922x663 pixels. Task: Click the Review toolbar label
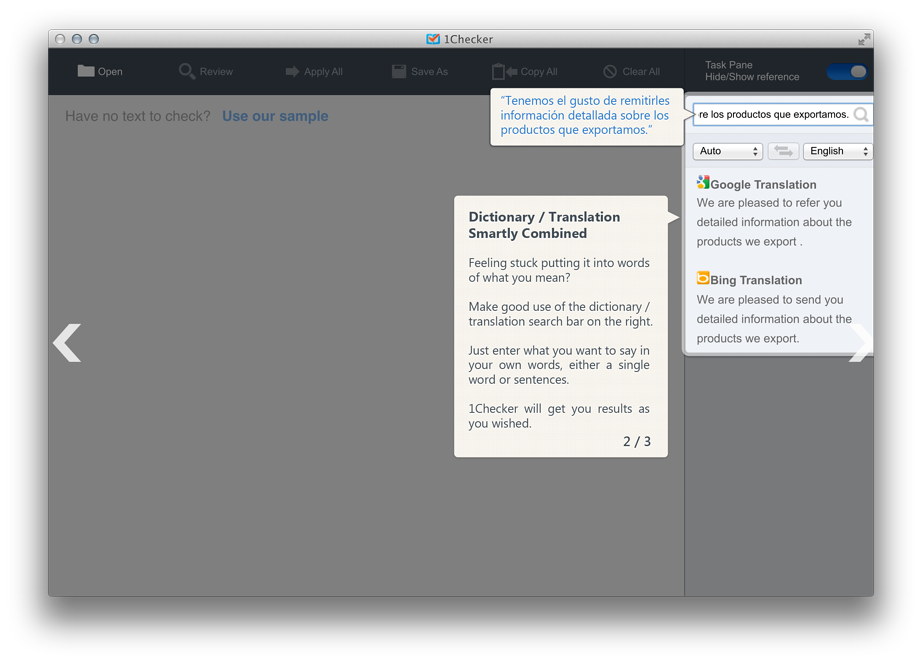pyautogui.click(x=216, y=72)
